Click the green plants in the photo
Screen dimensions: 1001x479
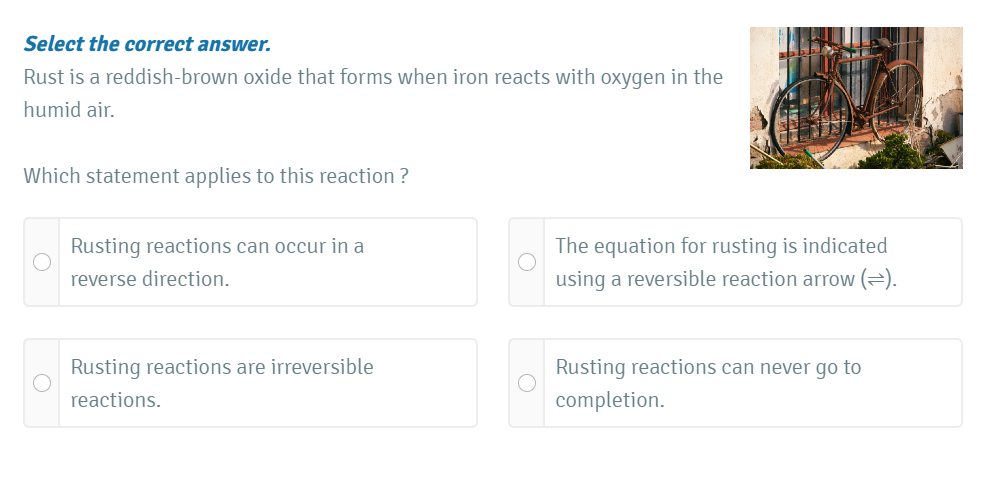(x=888, y=152)
